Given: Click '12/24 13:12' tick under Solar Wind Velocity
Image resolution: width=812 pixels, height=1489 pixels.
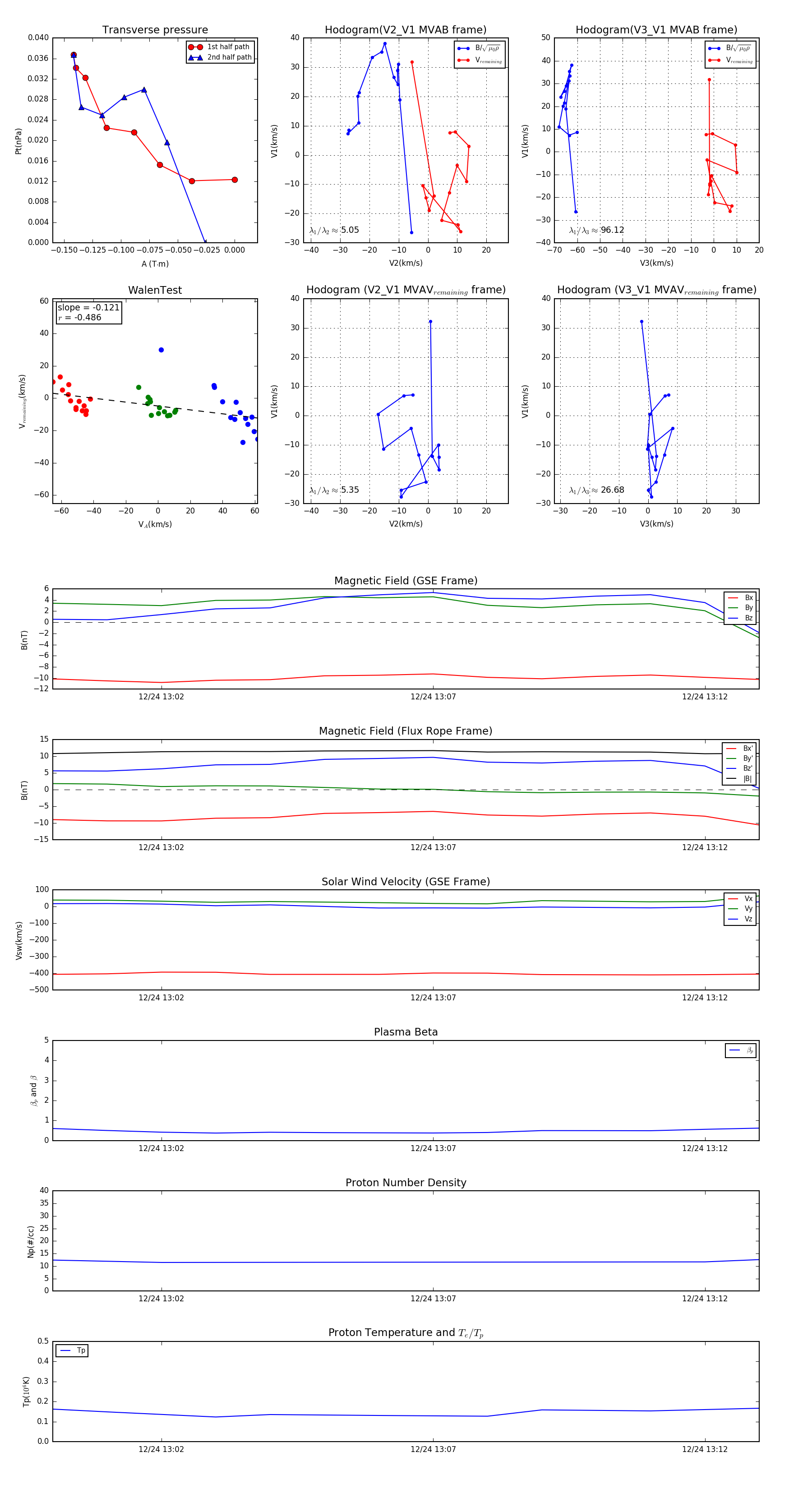Looking at the screenshot, I should tap(705, 998).
